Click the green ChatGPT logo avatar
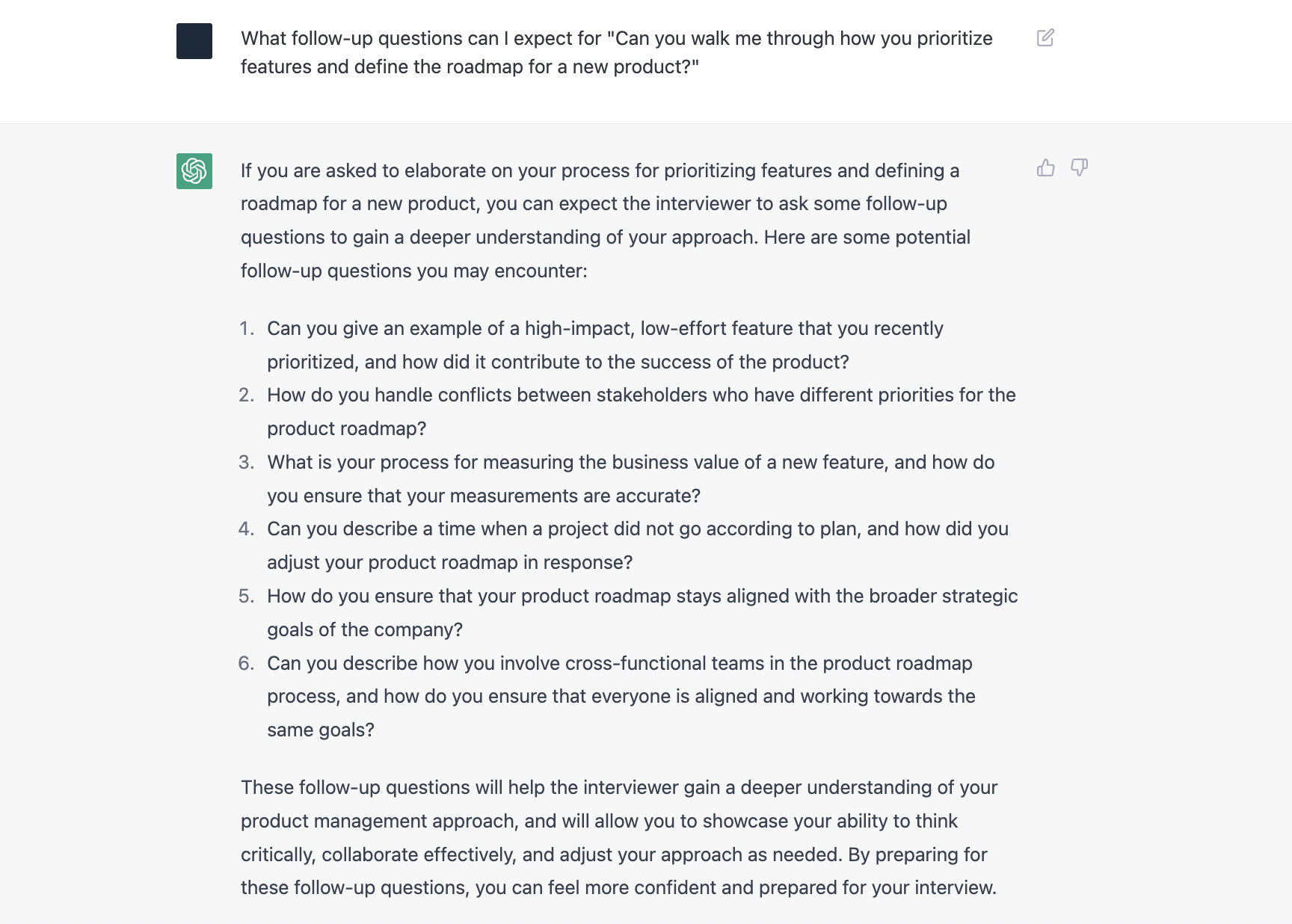This screenshot has width=1292, height=924. [194, 171]
